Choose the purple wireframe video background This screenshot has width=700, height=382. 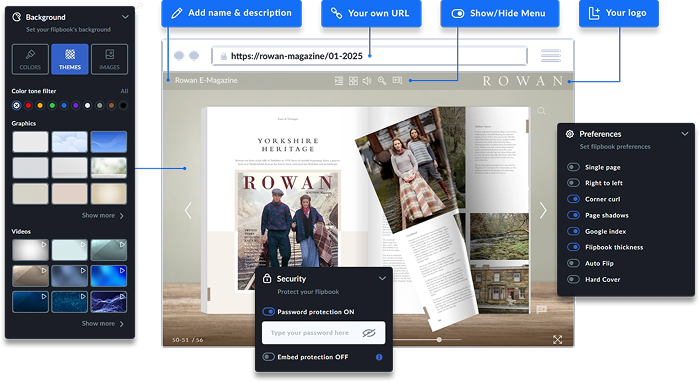click(x=108, y=302)
